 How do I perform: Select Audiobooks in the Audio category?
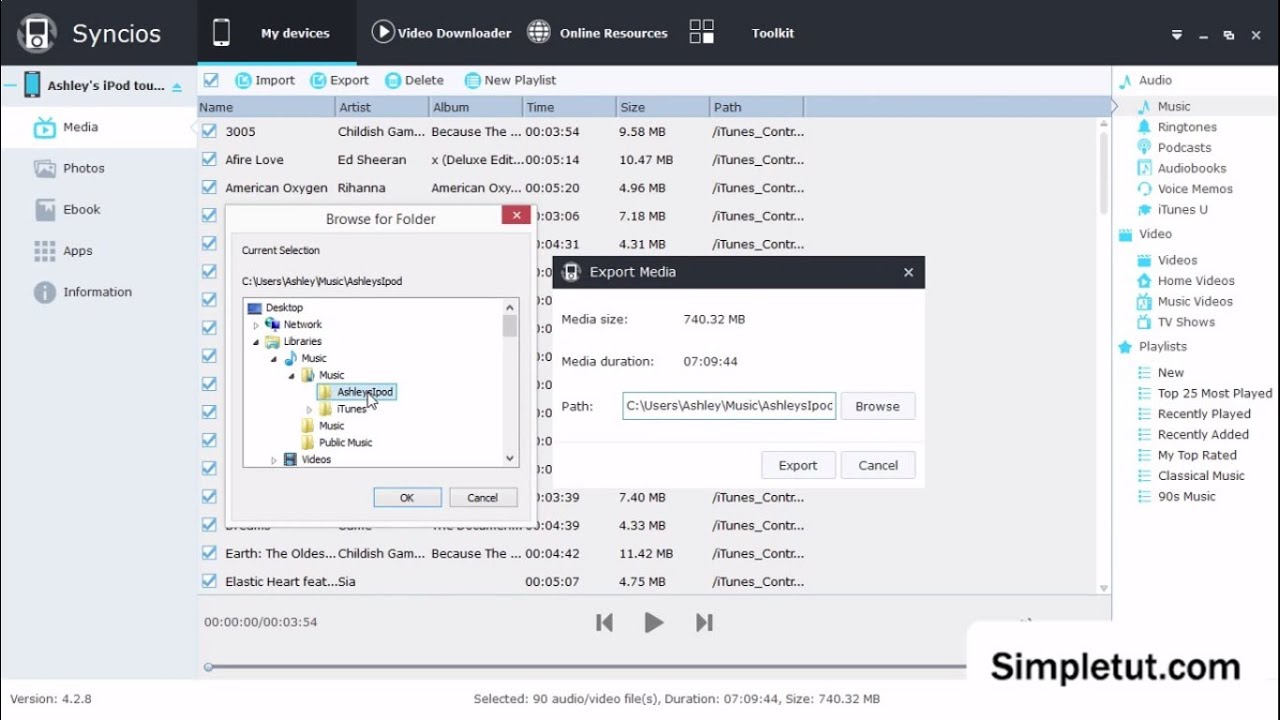pos(1192,168)
